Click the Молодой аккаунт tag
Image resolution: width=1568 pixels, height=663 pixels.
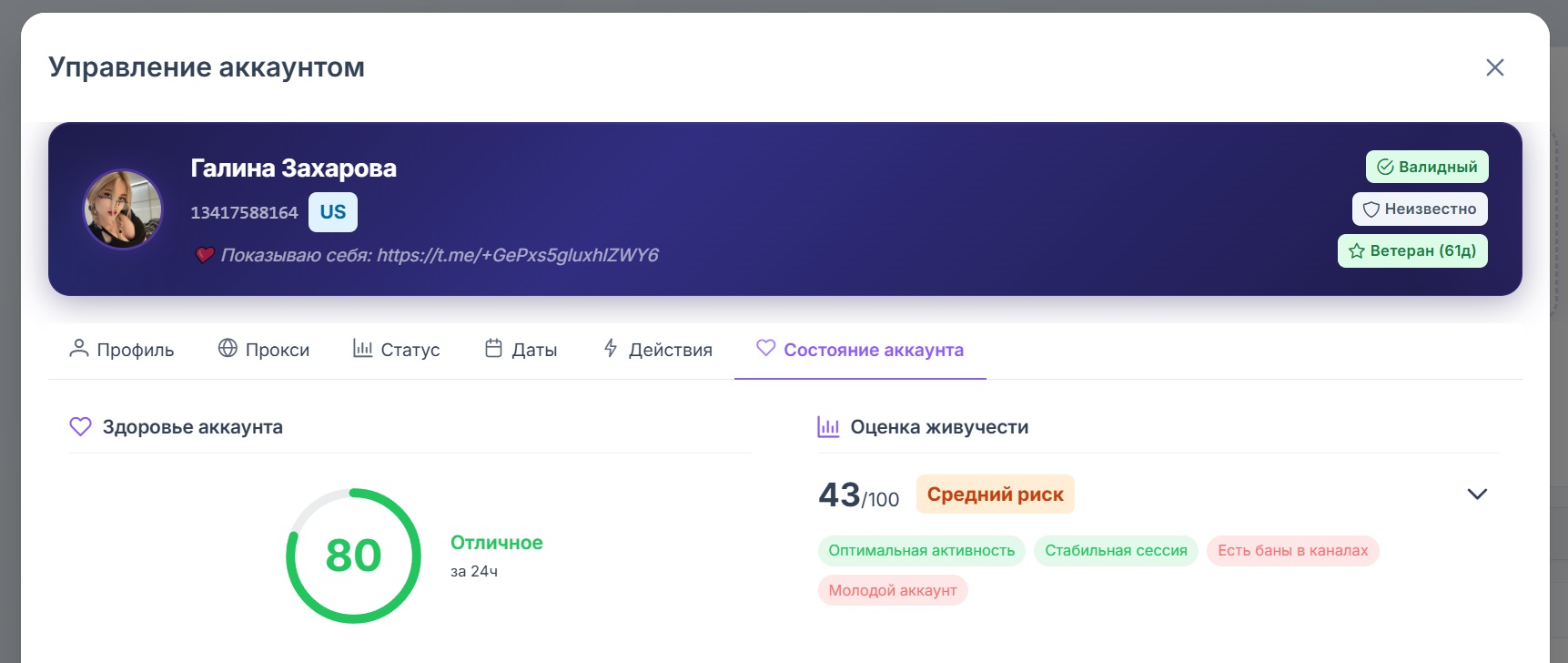click(x=893, y=590)
